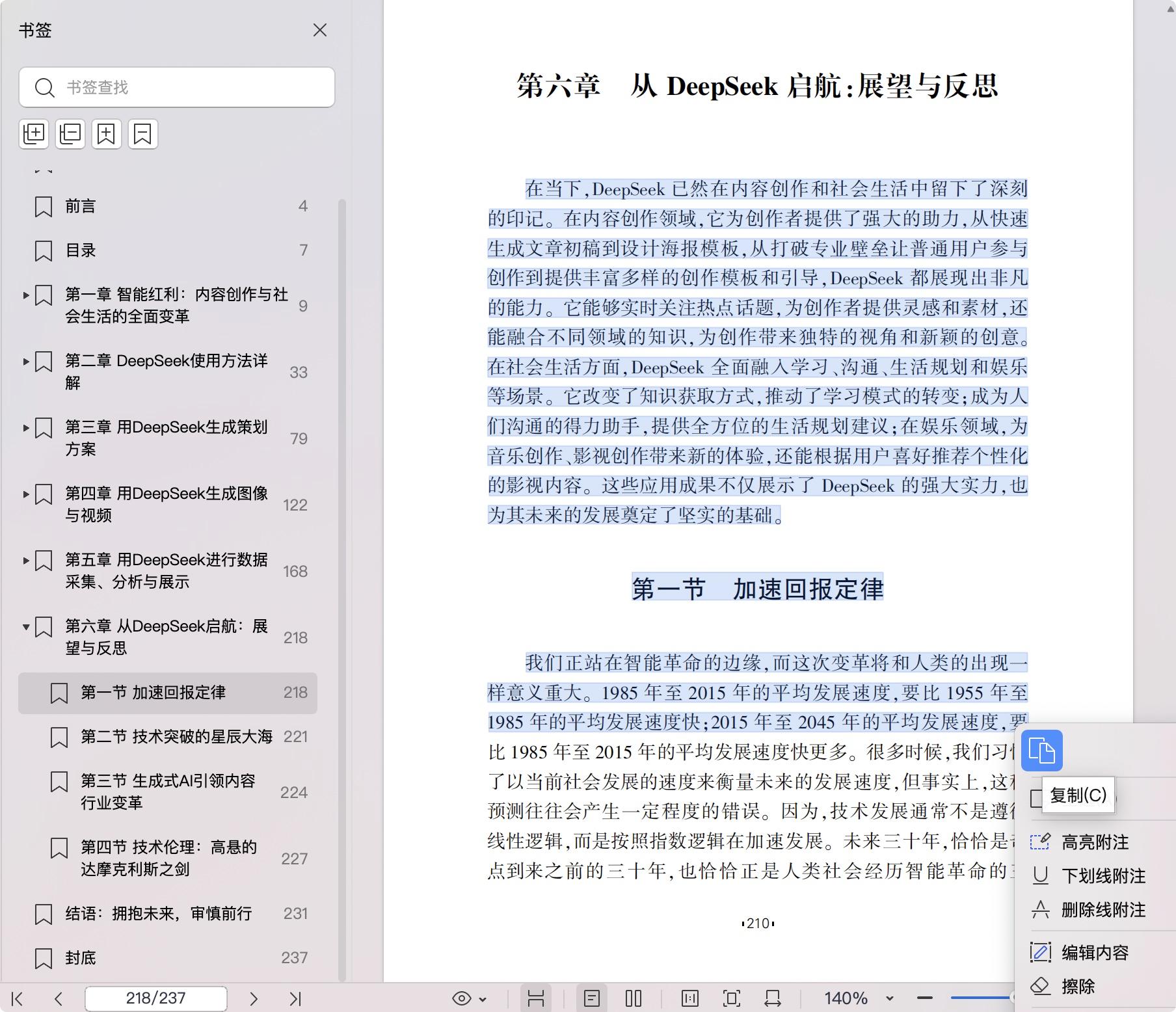Viewport: 1176px width, 1012px height.
Task: Click the zoom out minus button
Action: pyautogui.click(x=925, y=998)
